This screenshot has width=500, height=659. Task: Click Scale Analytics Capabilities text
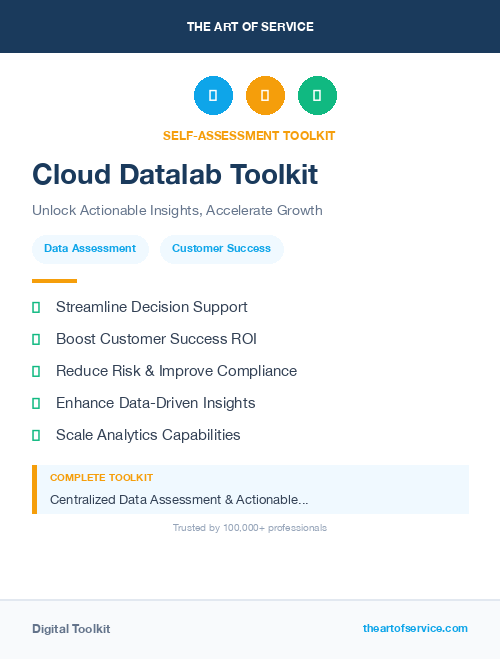pyautogui.click(x=148, y=435)
